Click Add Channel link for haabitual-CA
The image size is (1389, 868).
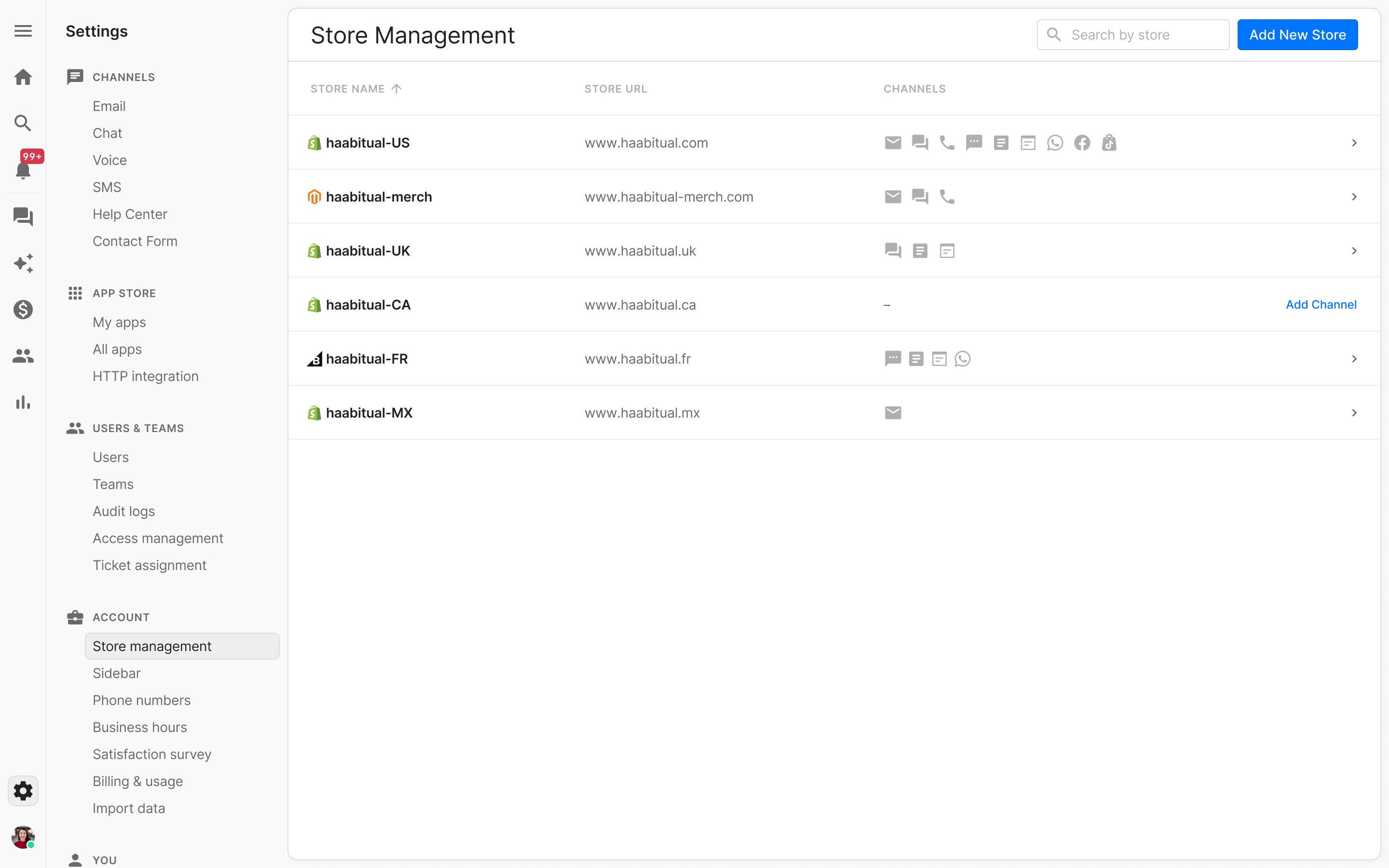pos(1321,305)
